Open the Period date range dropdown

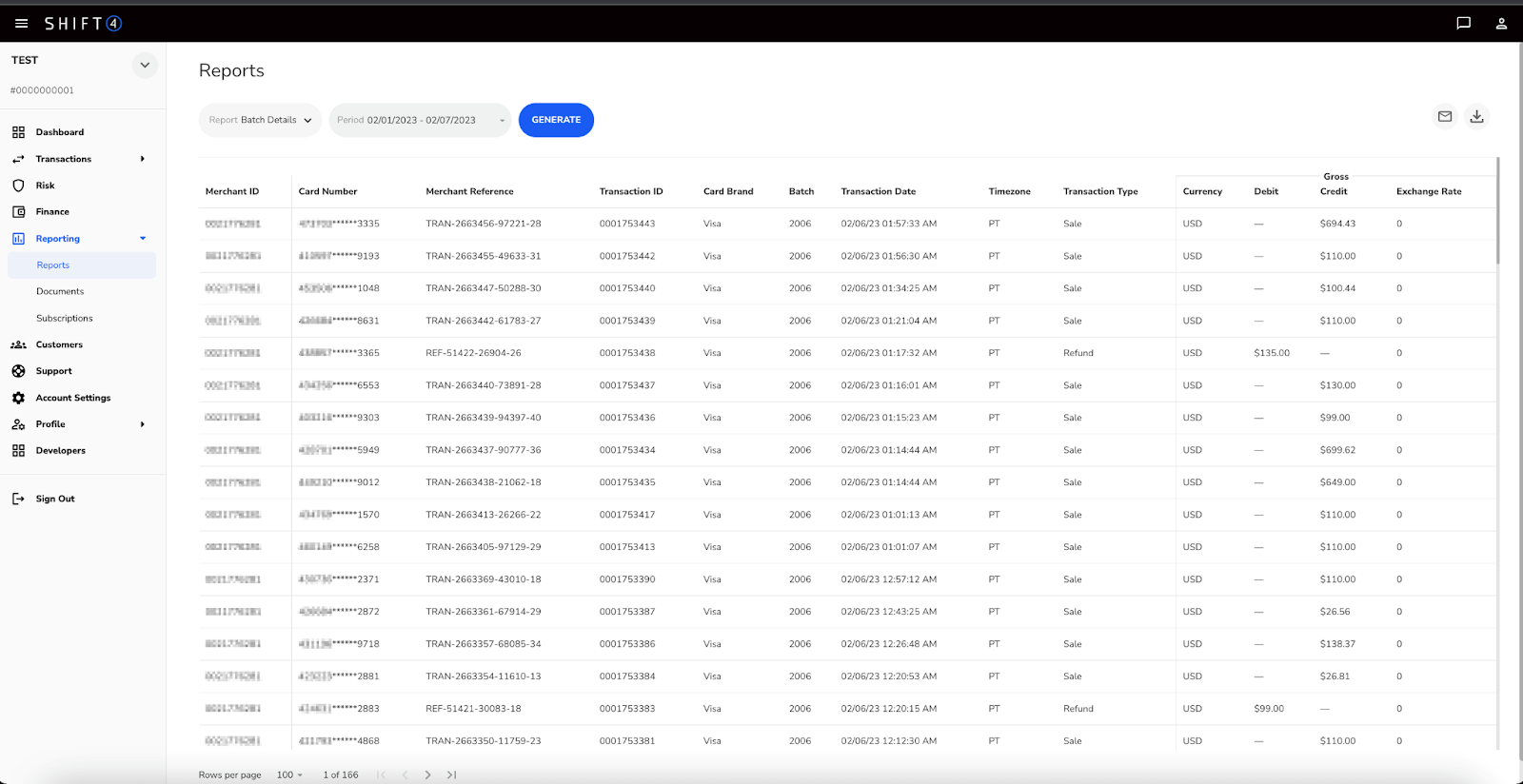click(420, 120)
